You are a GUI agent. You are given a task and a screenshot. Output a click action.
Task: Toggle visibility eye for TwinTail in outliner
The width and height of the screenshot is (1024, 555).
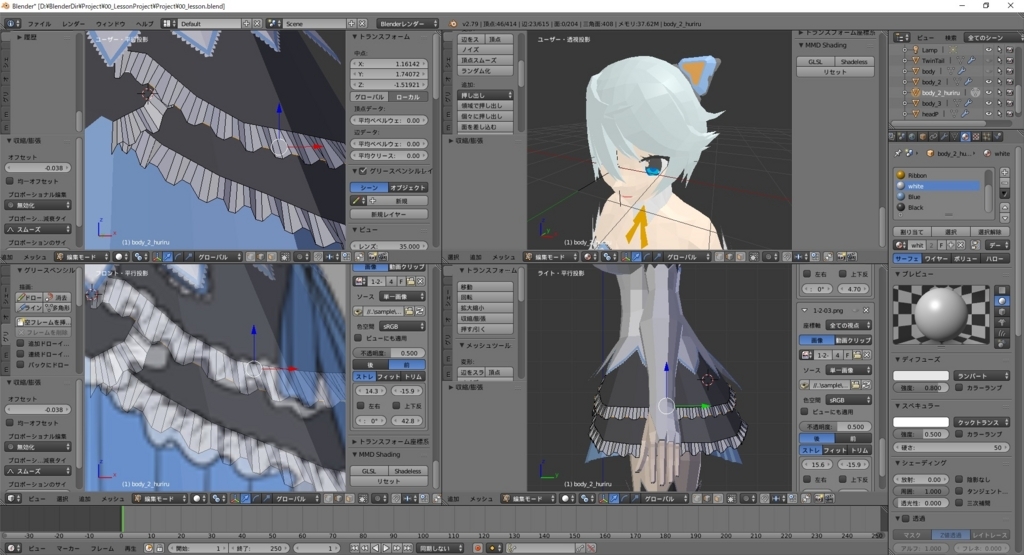[989, 60]
